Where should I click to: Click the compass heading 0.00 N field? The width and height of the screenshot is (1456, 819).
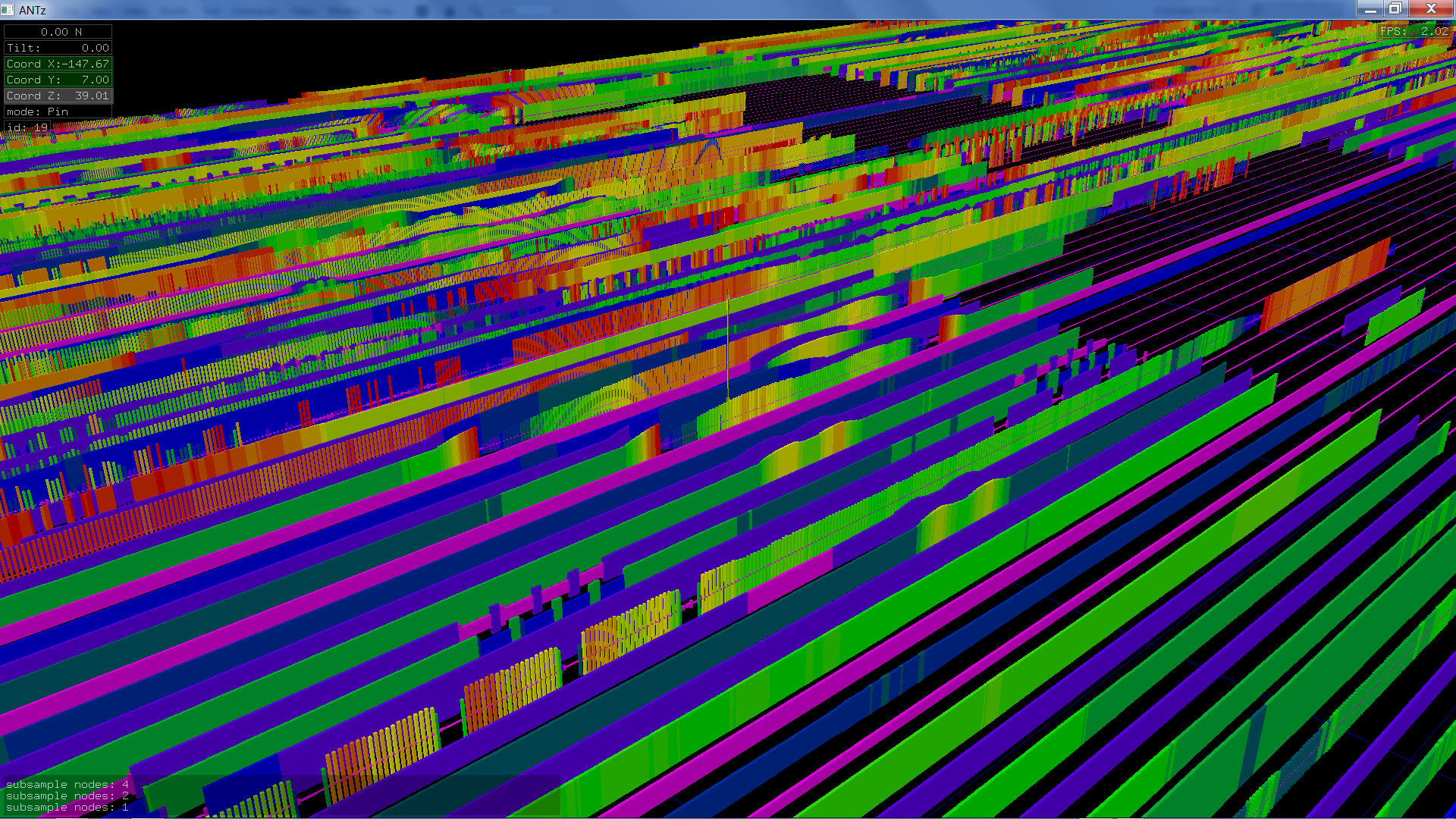point(58,32)
